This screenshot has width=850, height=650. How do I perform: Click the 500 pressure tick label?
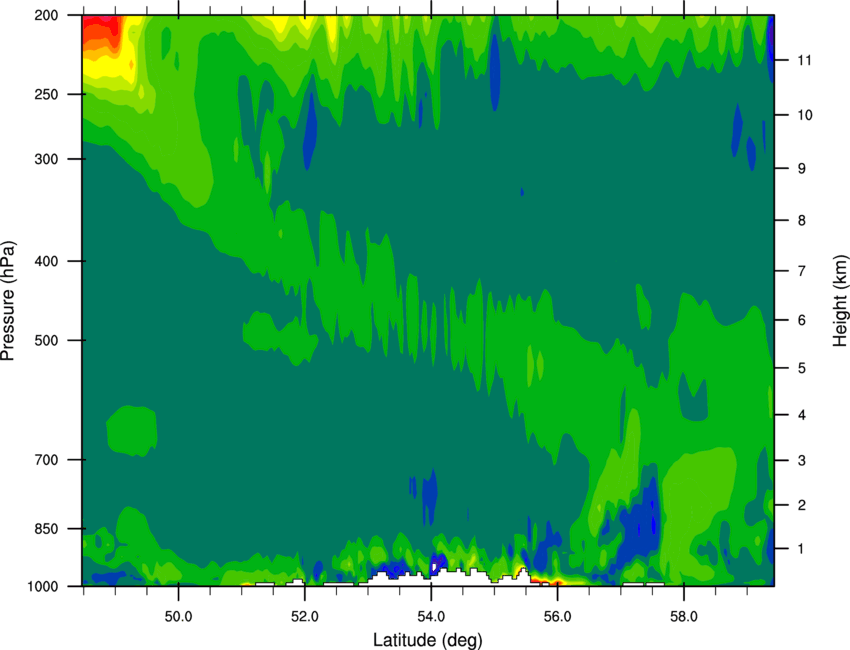pos(46,340)
